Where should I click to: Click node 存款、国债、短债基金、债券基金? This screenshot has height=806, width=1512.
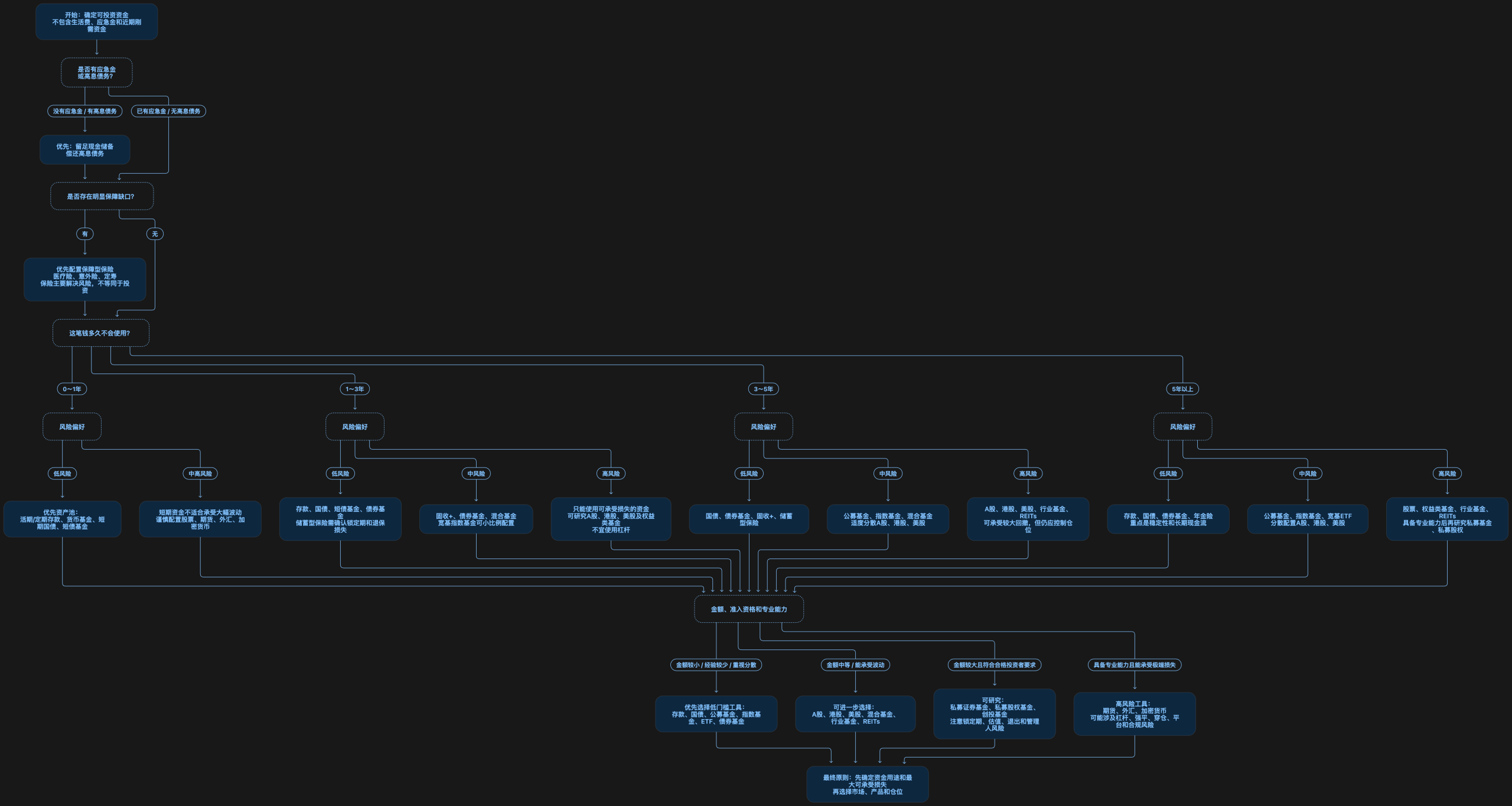click(x=340, y=519)
